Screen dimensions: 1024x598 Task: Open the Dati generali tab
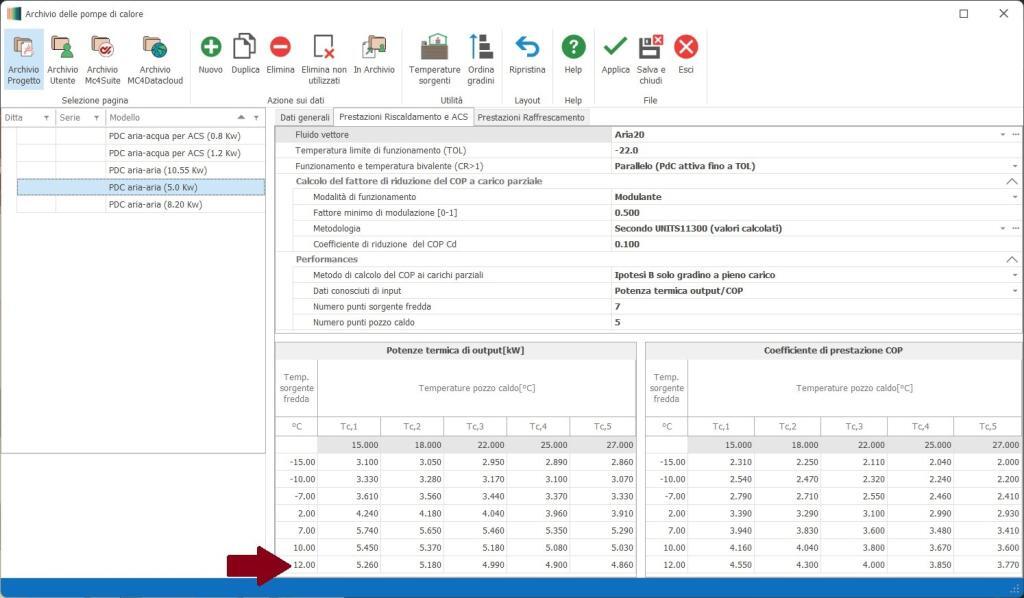(x=304, y=118)
